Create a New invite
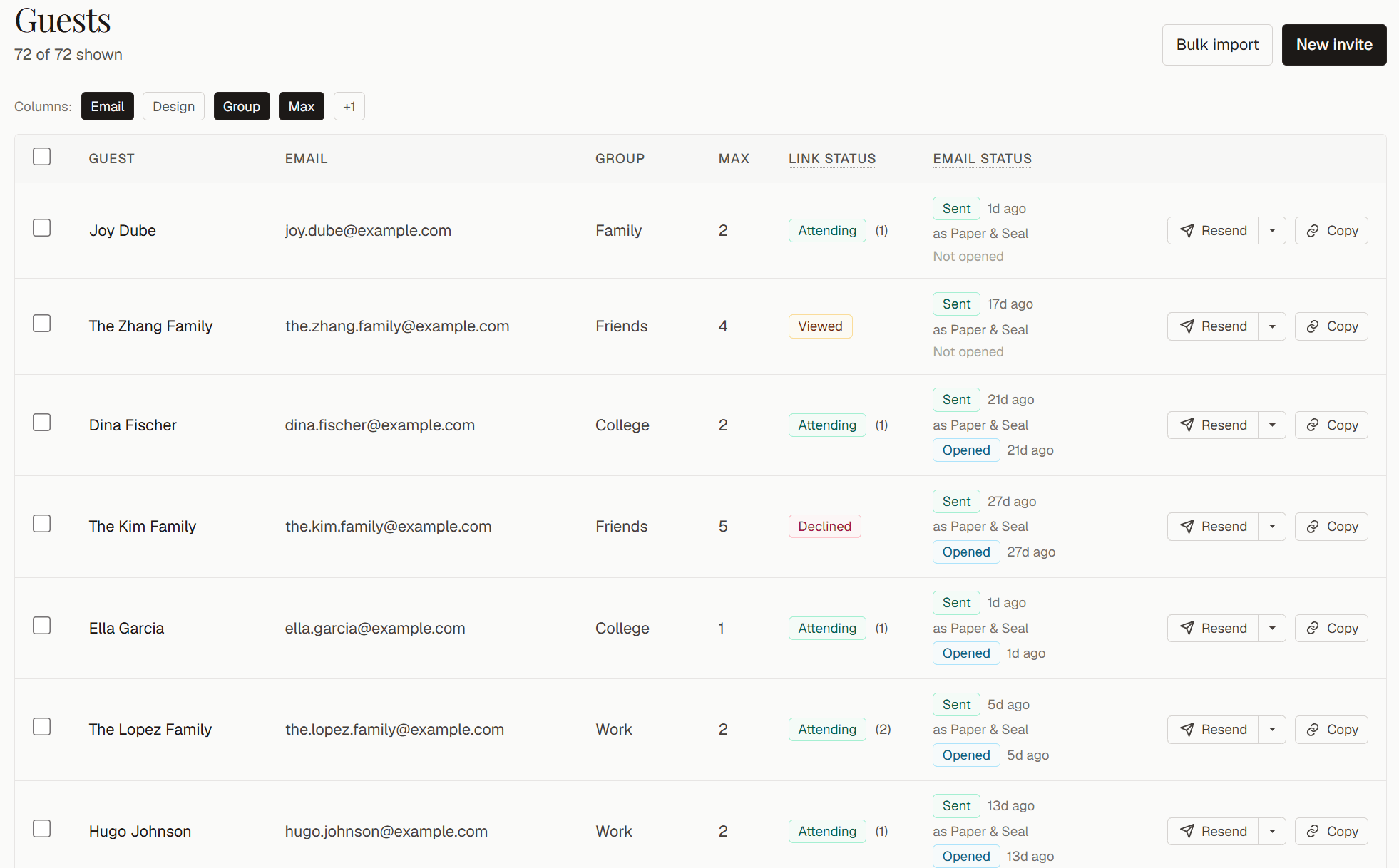Image resolution: width=1399 pixels, height=868 pixels. coord(1334,45)
